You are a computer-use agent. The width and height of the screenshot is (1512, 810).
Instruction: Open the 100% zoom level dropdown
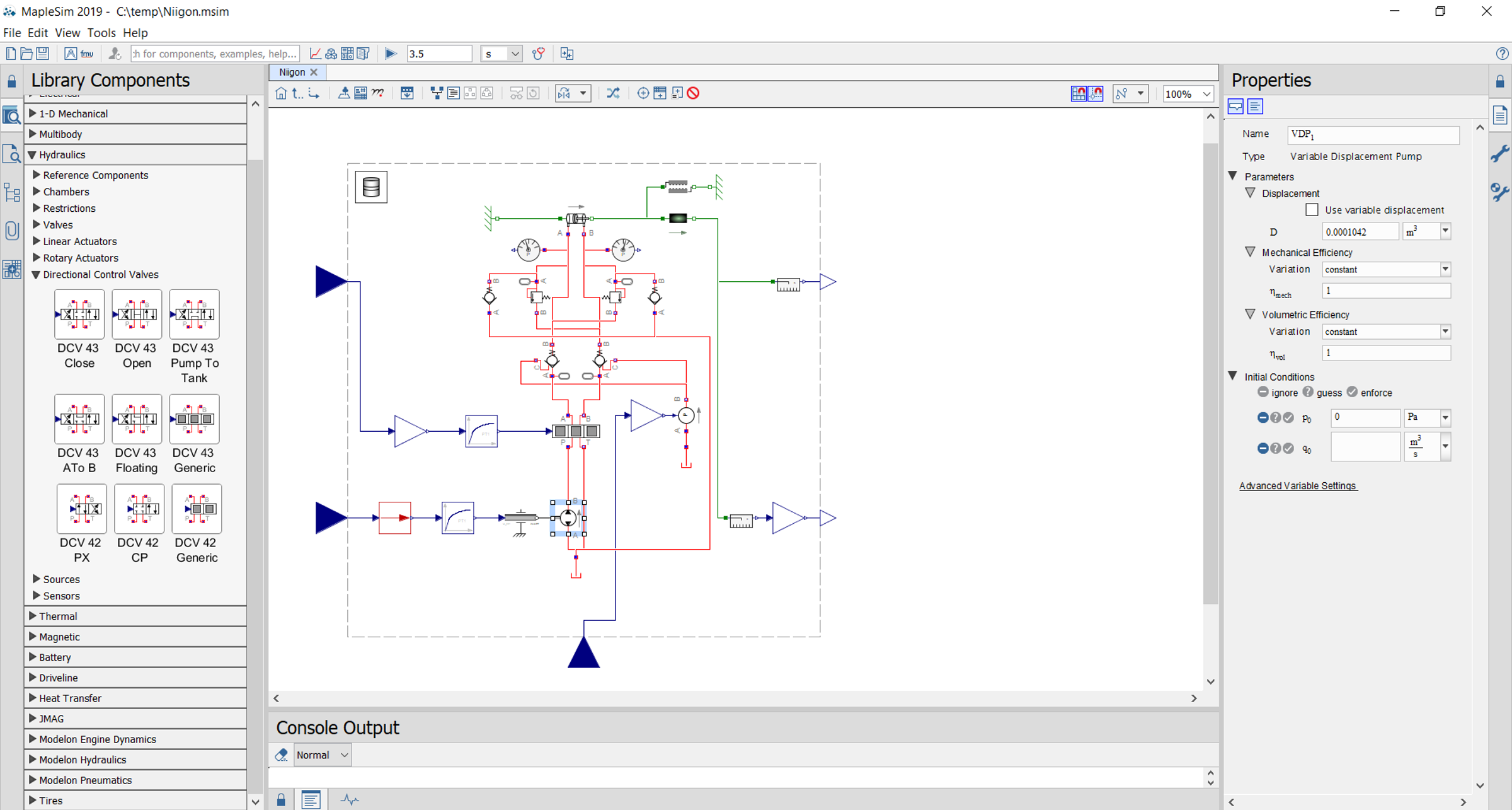pos(1206,94)
